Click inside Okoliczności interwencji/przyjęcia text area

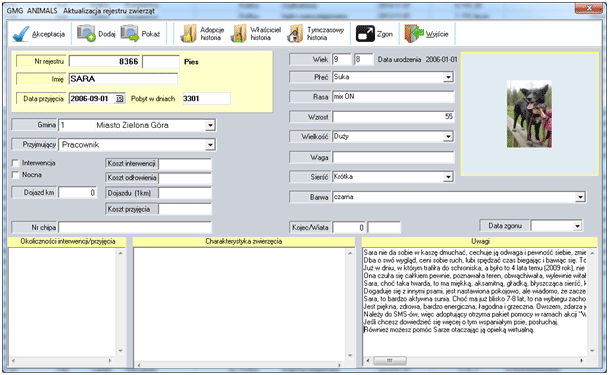click(x=62, y=302)
